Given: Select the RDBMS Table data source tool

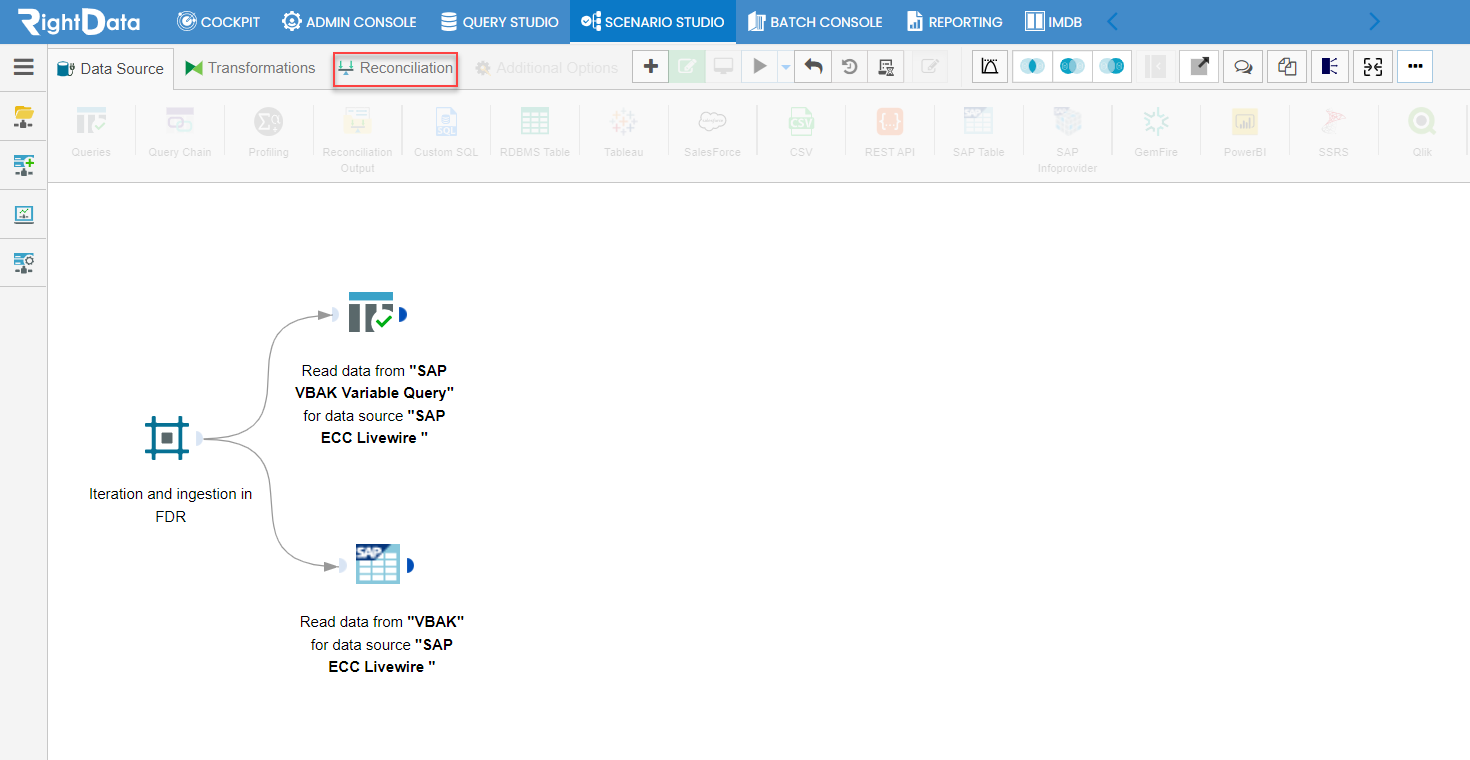Looking at the screenshot, I should pyautogui.click(x=535, y=132).
